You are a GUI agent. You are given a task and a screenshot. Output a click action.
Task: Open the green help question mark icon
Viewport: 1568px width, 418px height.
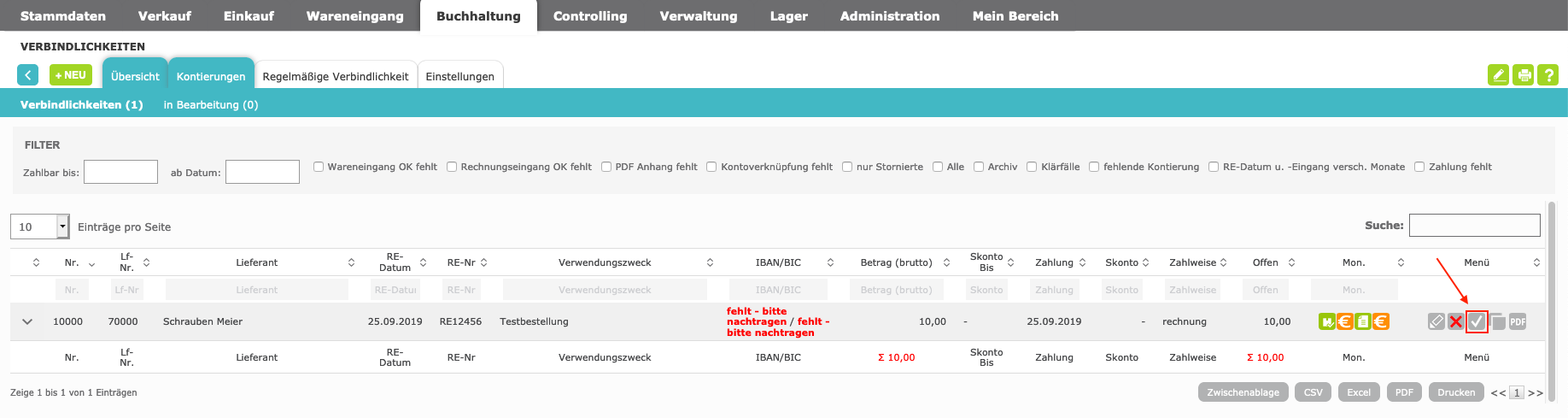pyautogui.click(x=1548, y=75)
